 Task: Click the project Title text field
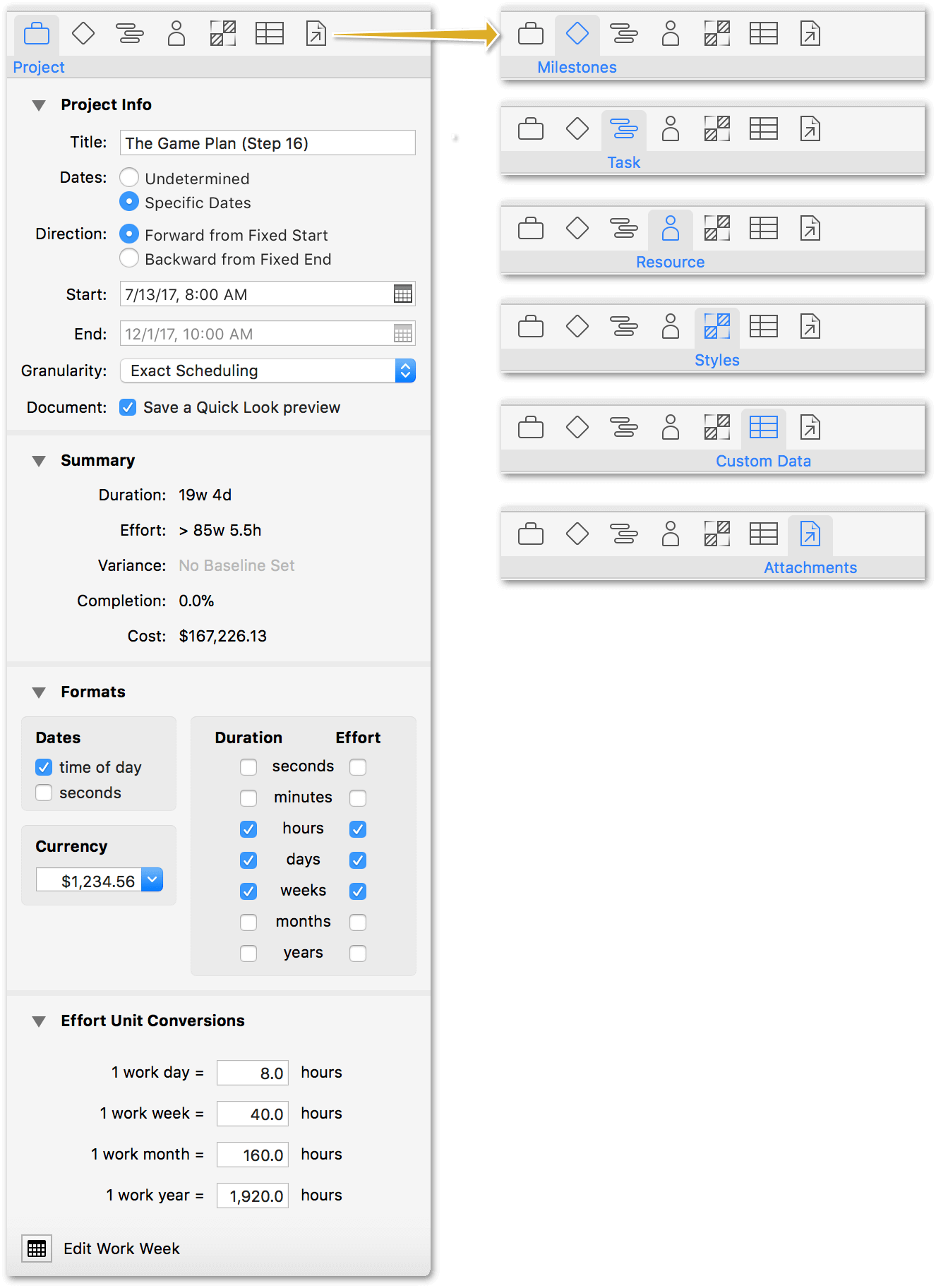coord(268,143)
